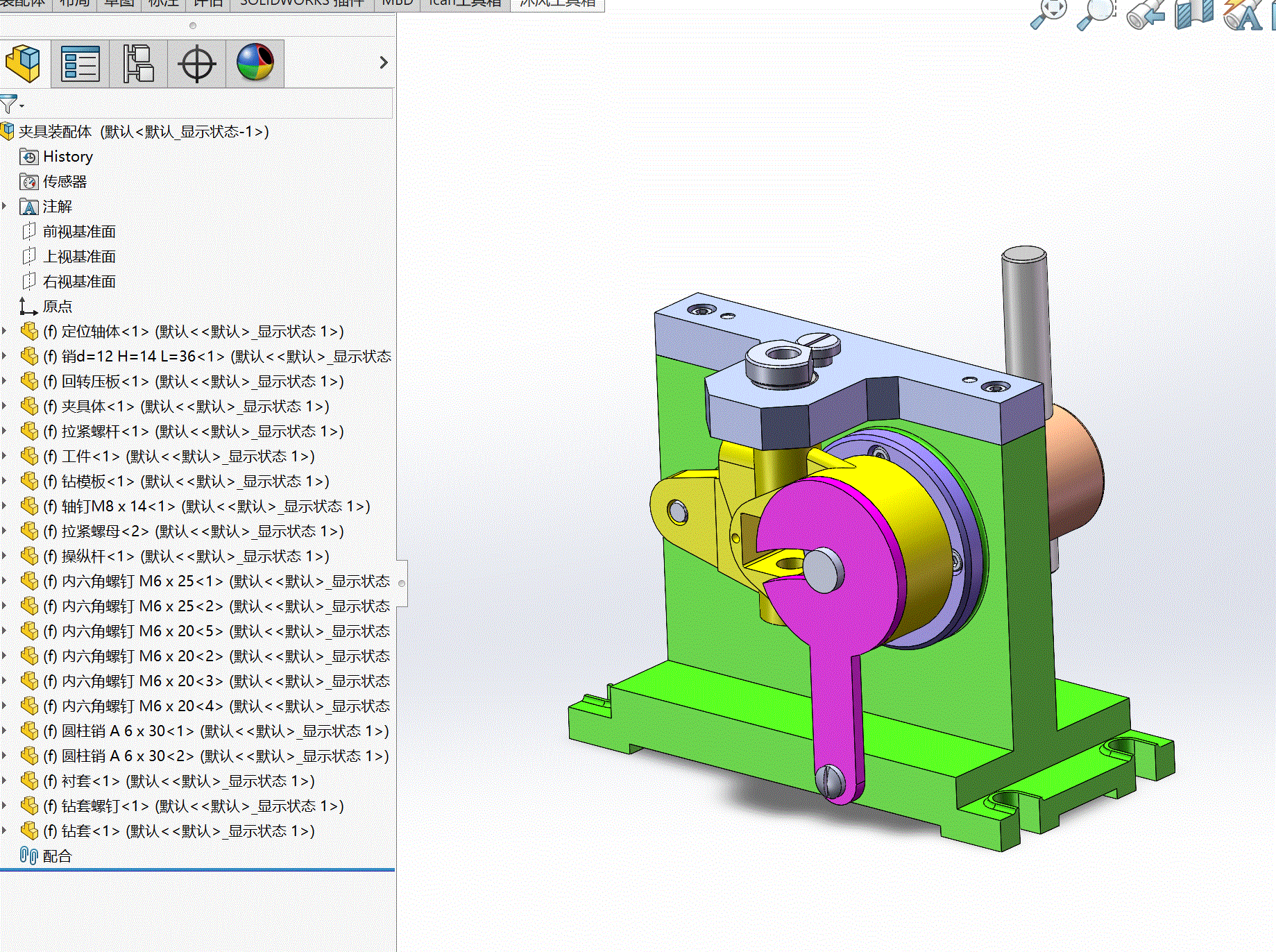The width and height of the screenshot is (1276, 952).
Task: Expand the 钻模板<1> component node
Action: point(4,481)
